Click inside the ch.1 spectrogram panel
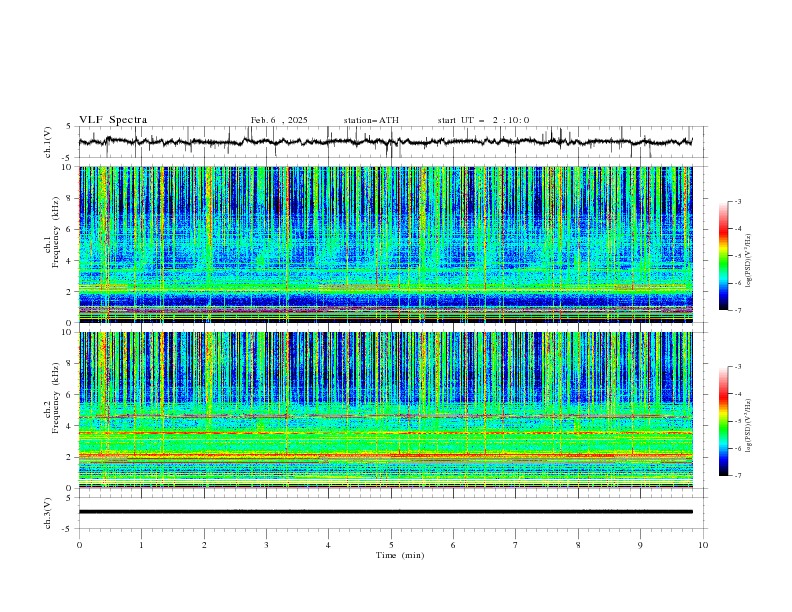 click(385, 244)
